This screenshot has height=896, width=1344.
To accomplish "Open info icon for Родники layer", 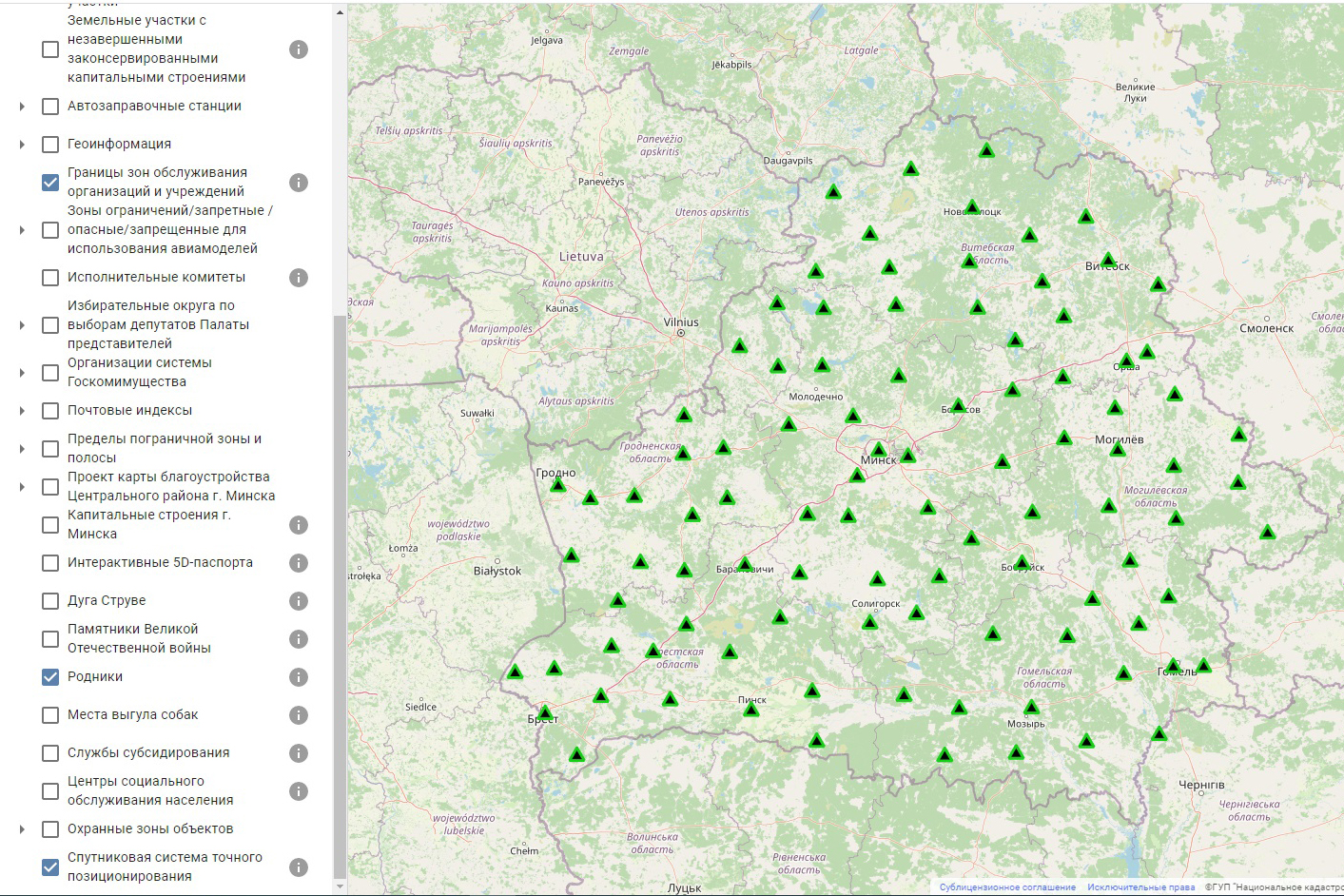I will pos(299,677).
